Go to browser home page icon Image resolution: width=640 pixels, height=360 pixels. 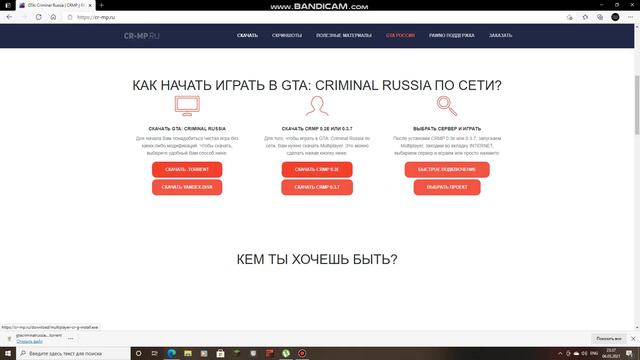point(53,17)
